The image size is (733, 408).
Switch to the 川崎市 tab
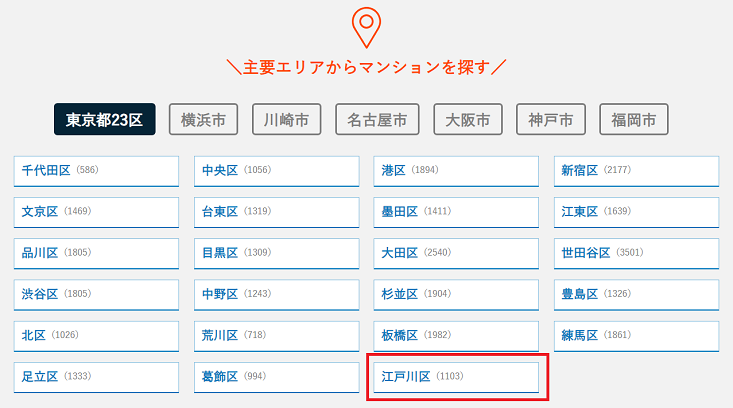point(287,119)
